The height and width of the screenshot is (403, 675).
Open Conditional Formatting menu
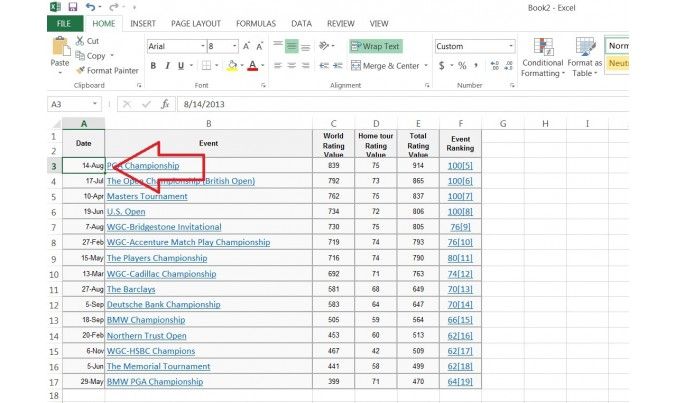542,57
